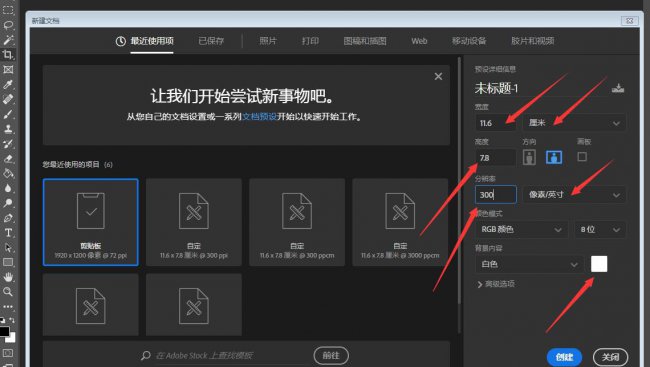The width and height of the screenshot is (650, 367).
Task: Switch to the 胶片和视频 tab
Action: pyautogui.click(x=533, y=41)
